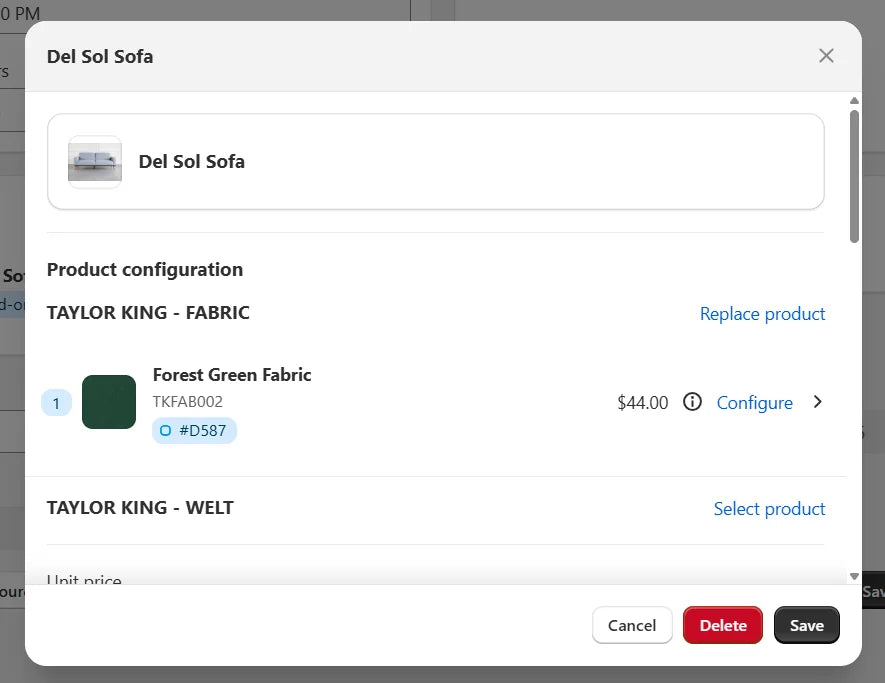Click the Del Sol Sofa thumbnail image

tap(95, 162)
